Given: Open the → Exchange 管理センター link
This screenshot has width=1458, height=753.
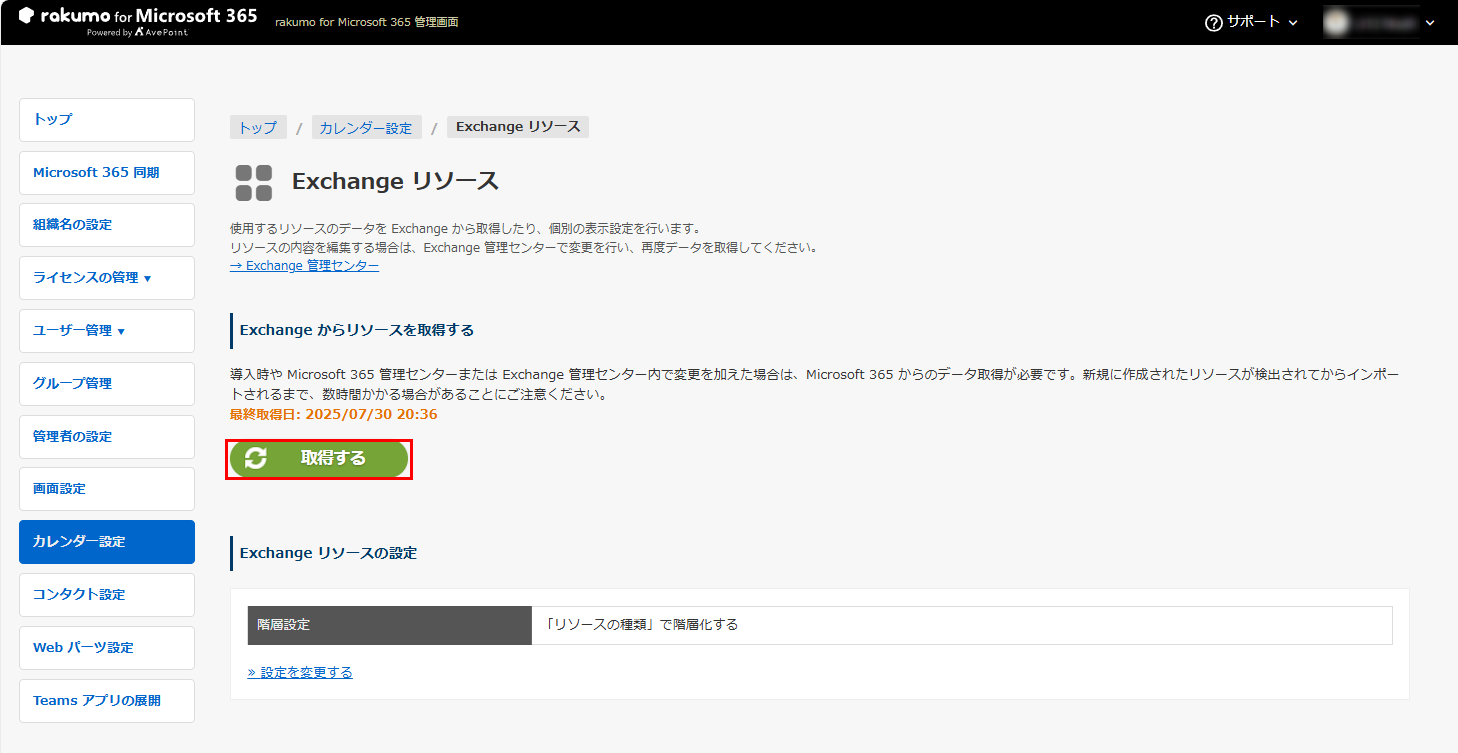Looking at the screenshot, I should [x=304, y=266].
